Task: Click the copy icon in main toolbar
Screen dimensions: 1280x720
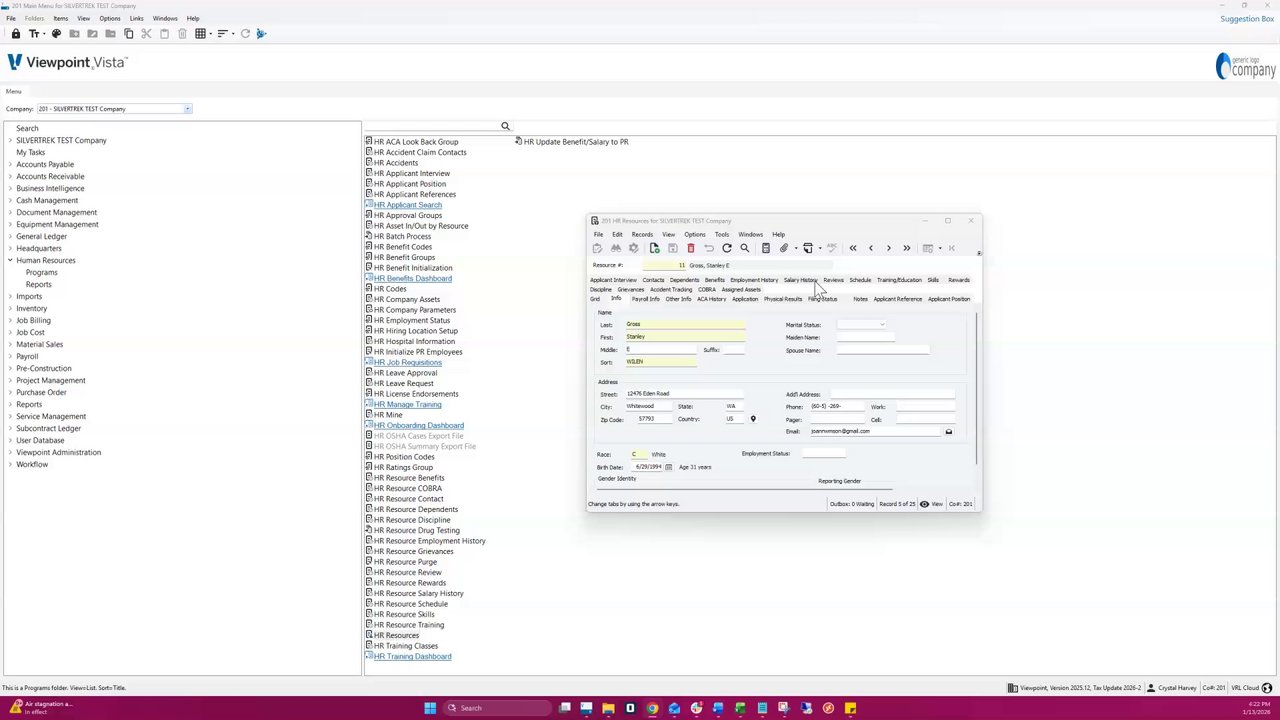Action: [x=128, y=34]
